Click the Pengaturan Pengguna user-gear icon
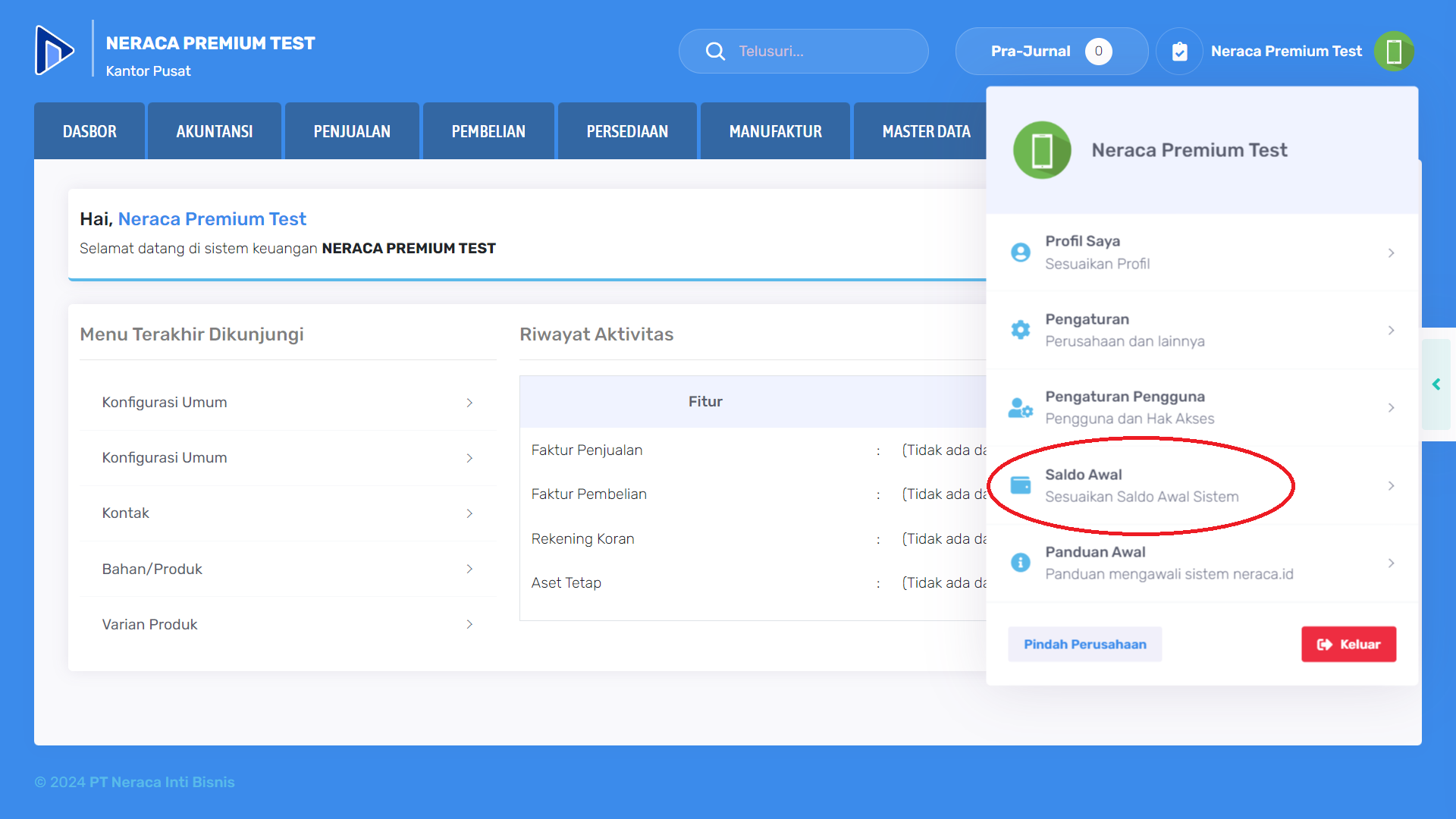Image resolution: width=1456 pixels, height=819 pixels. point(1021,408)
